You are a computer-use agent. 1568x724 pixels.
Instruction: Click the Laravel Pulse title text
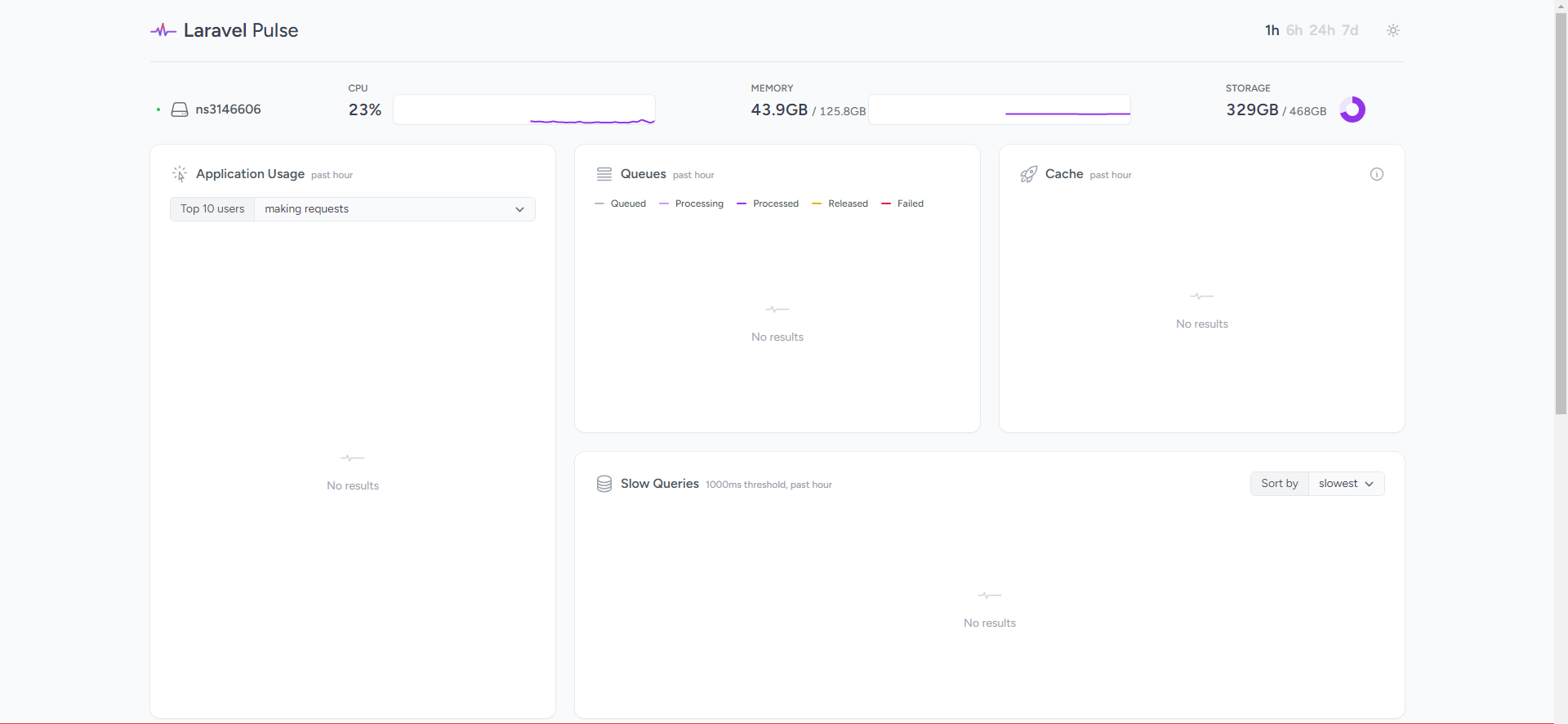tap(241, 30)
